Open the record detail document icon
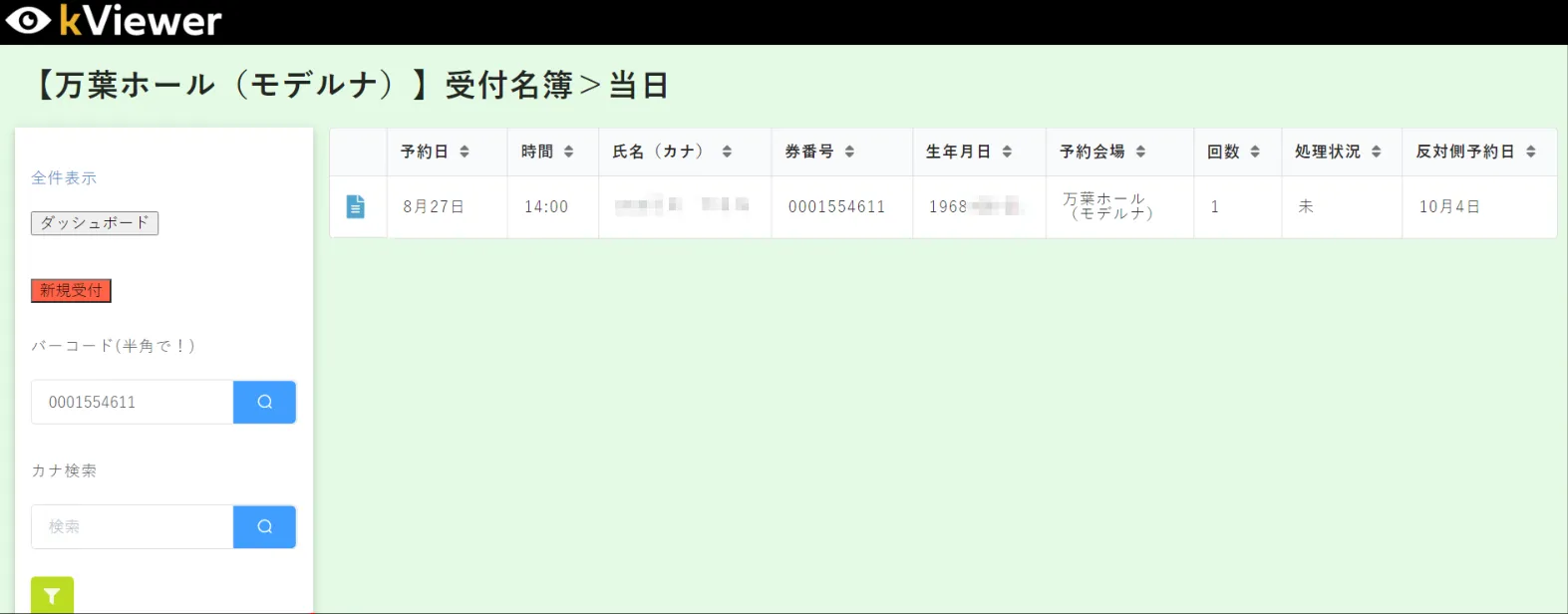Image resolution: width=1568 pixels, height=614 pixels. 356,206
